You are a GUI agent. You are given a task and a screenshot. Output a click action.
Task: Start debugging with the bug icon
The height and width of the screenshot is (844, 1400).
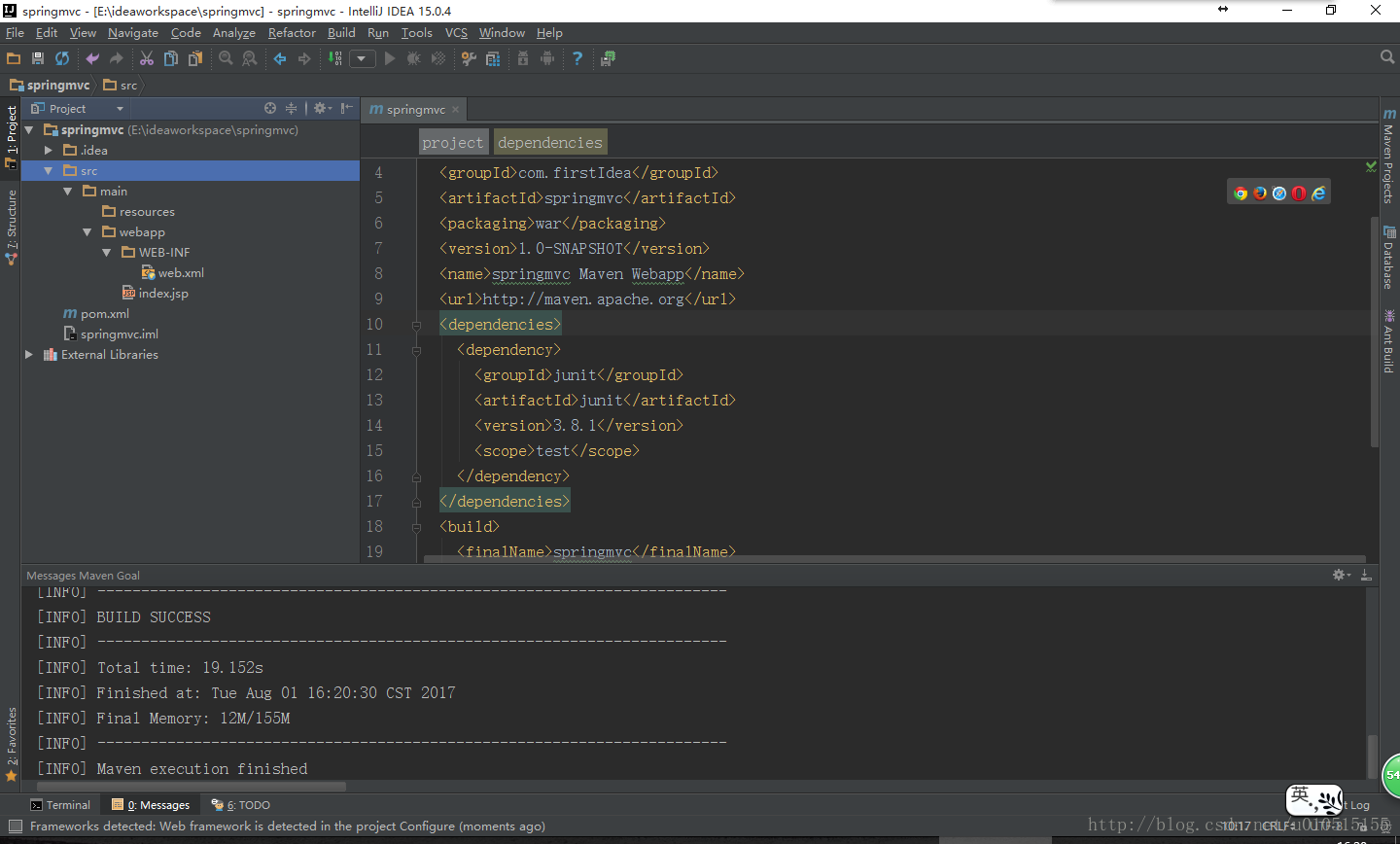pyautogui.click(x=414, y=58)
